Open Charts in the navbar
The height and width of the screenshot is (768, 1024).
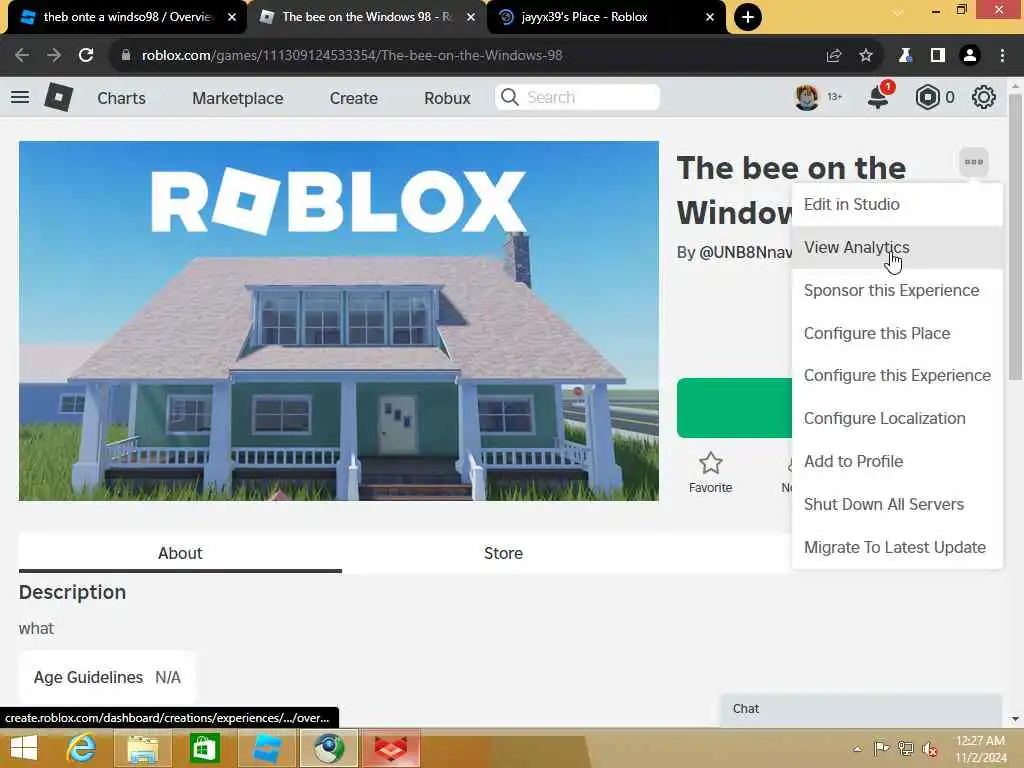click(x=121, y=98)
